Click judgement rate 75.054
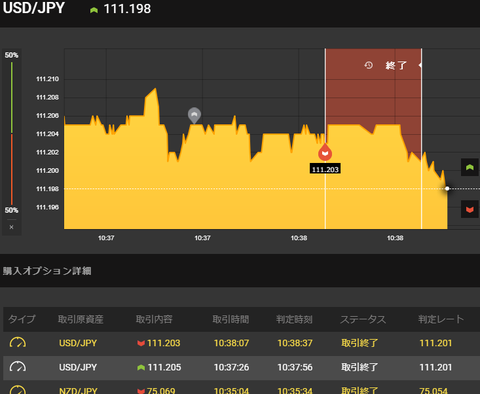The height and width of the screenshot is (394, 480). pos(433,390)
